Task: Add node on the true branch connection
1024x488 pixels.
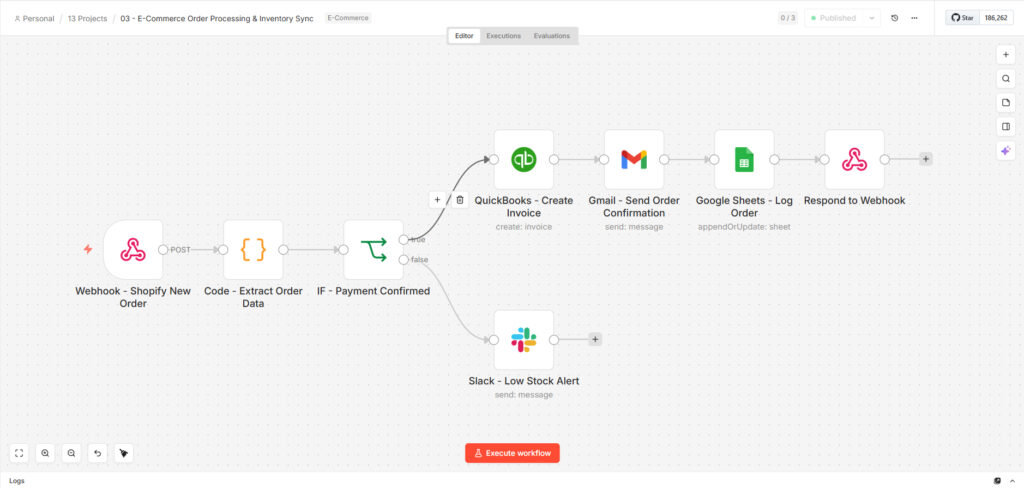Action: [x=438, y=200]
